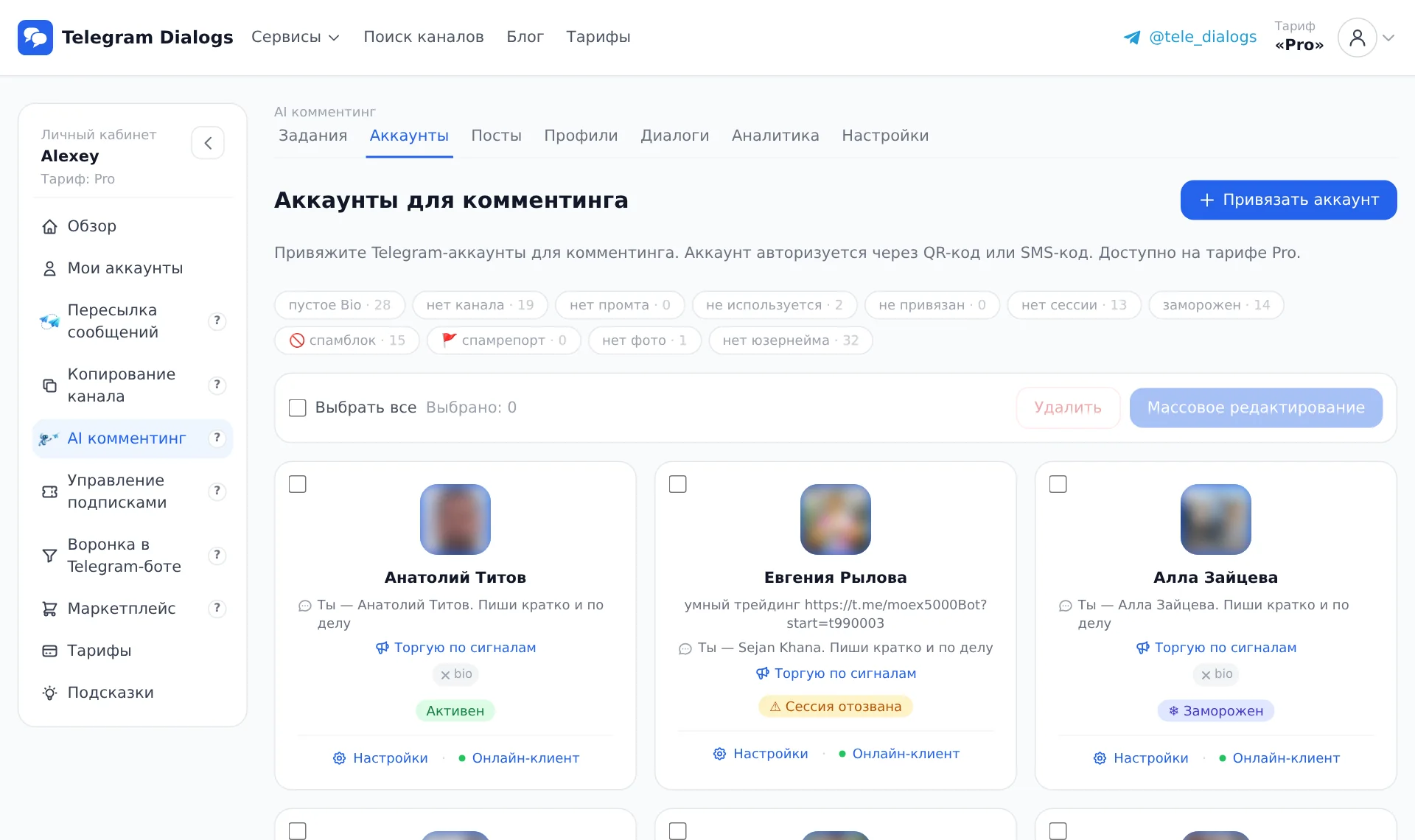The width and height of the screenshot is (1415, 840).
Task: Click the Тарифы card icon in sidebar
Action: (x=49, y=651)
